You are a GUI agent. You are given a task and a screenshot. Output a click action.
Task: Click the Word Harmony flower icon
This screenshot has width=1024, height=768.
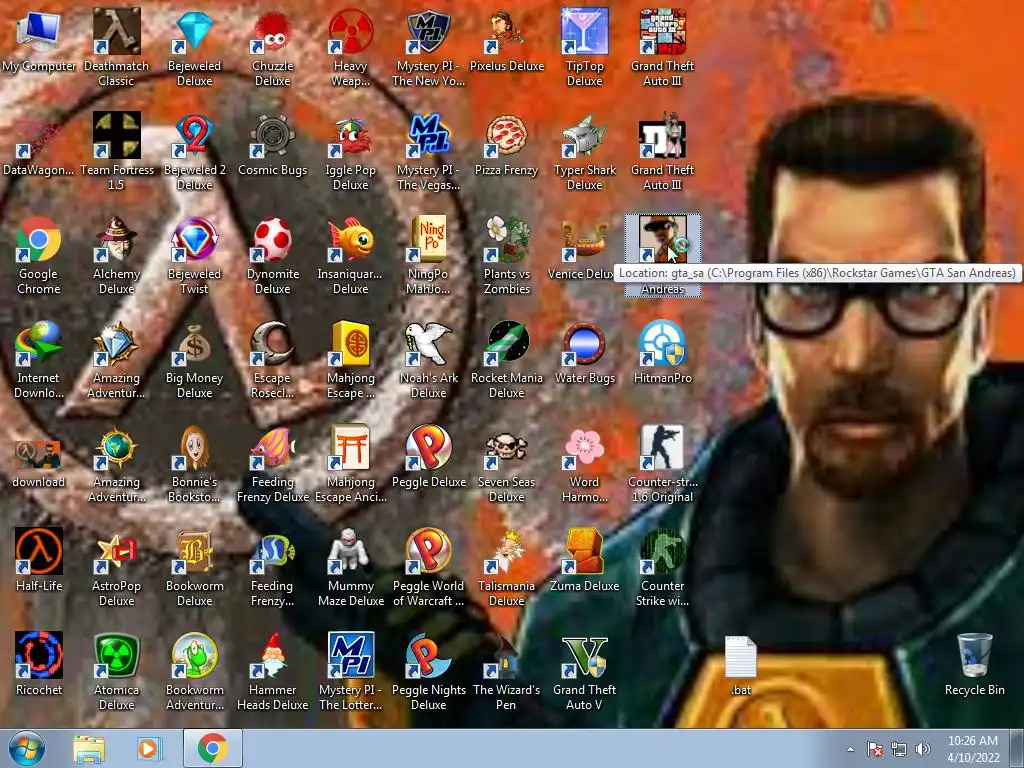584,447
